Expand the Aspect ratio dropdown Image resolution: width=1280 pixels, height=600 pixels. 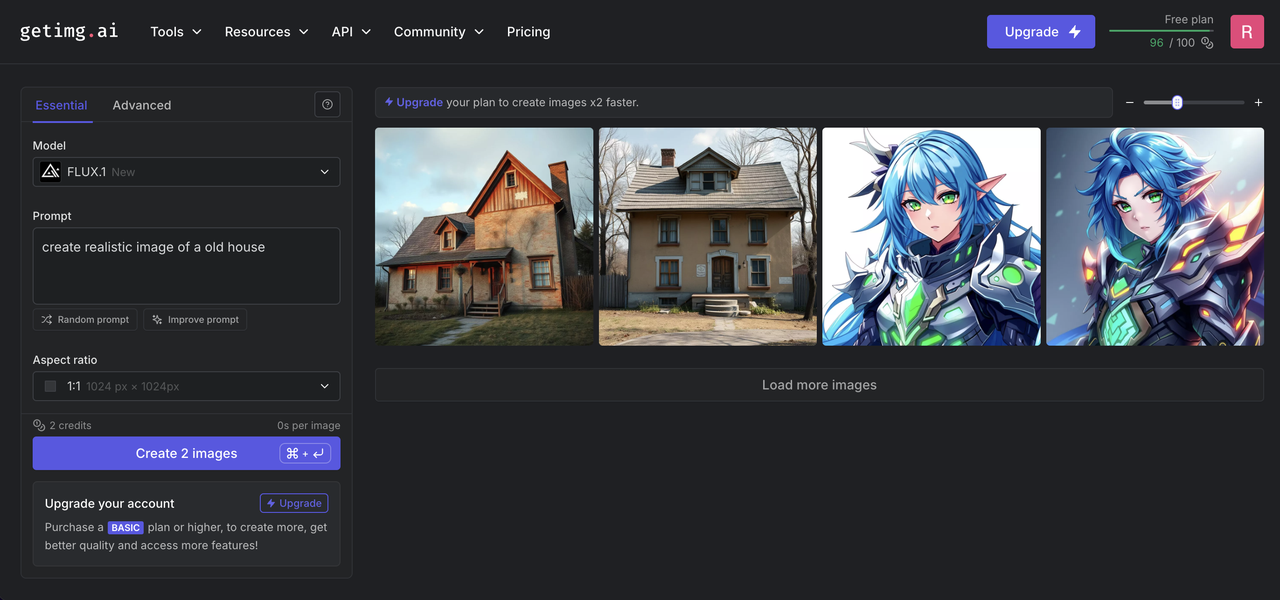(186, 386)
